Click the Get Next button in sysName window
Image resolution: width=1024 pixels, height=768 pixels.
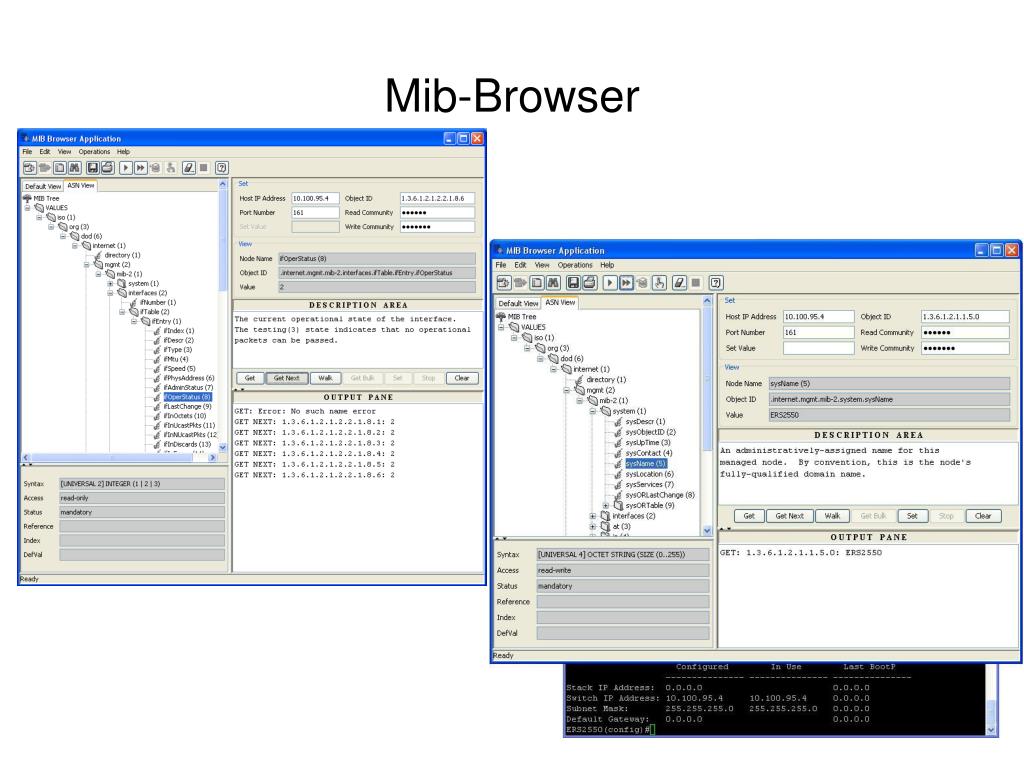click(x=790, y=516)
